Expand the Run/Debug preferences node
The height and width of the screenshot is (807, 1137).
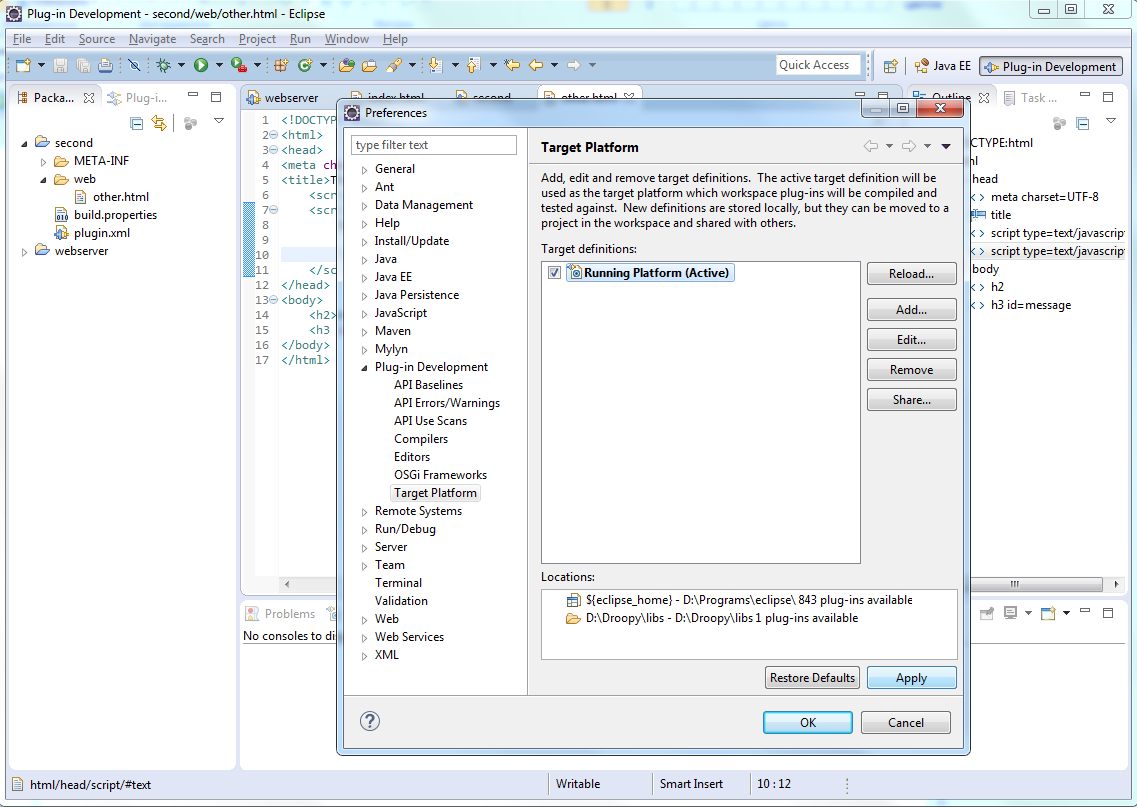pyautogui.click(x=364, y=530)
